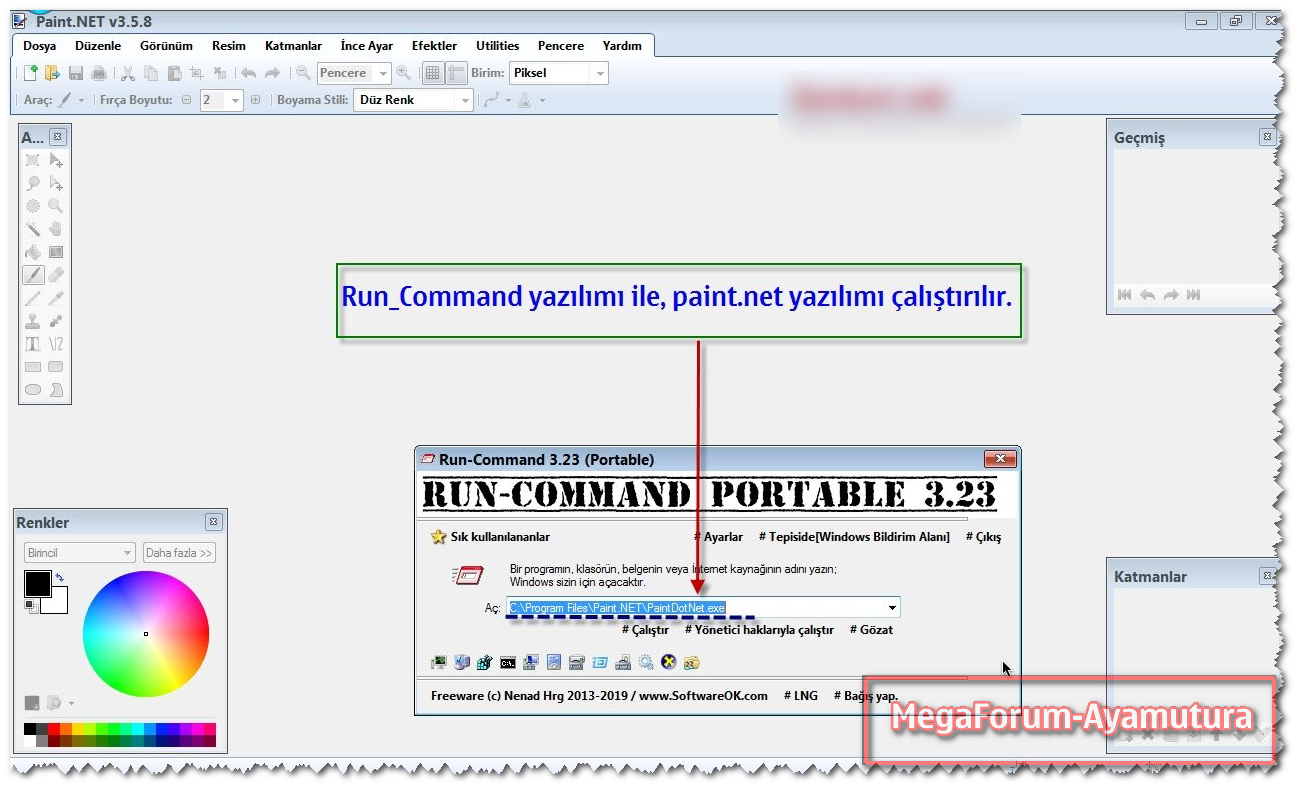Select the Eraser tool
The height and width of the screenshot is (791, 1301).
point(56,275)
